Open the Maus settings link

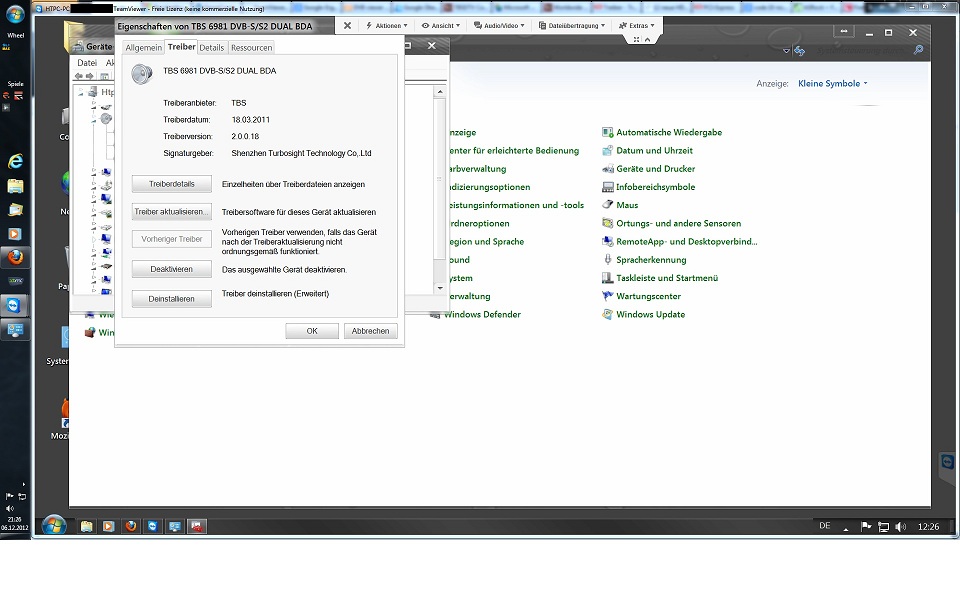[x=627, y=205]
